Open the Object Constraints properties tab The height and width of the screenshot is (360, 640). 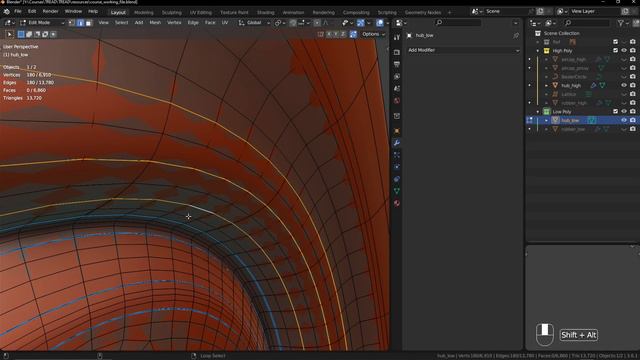pyautogui.click(x=397, y=179)
